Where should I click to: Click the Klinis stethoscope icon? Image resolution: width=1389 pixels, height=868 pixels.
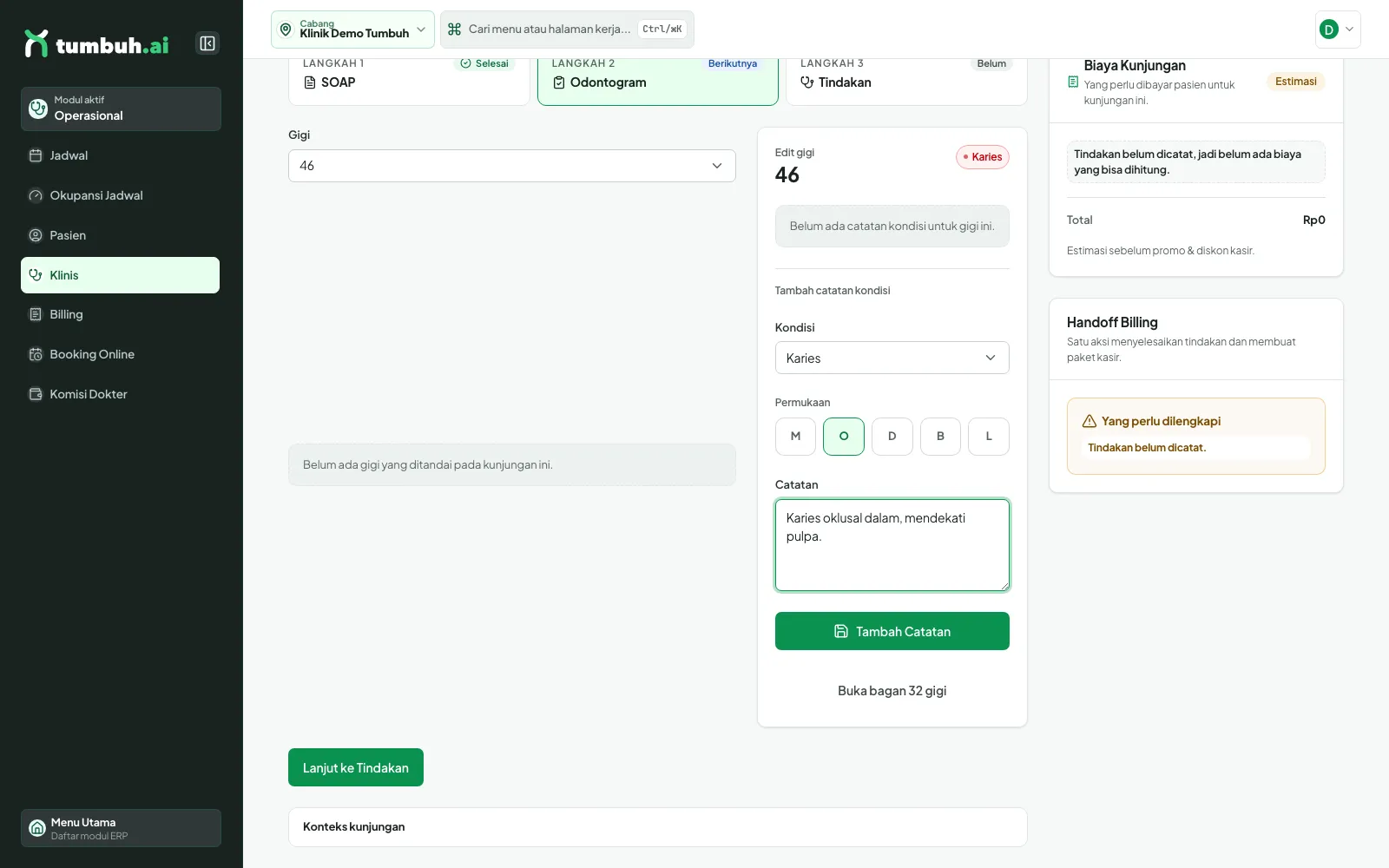[36, 275]
